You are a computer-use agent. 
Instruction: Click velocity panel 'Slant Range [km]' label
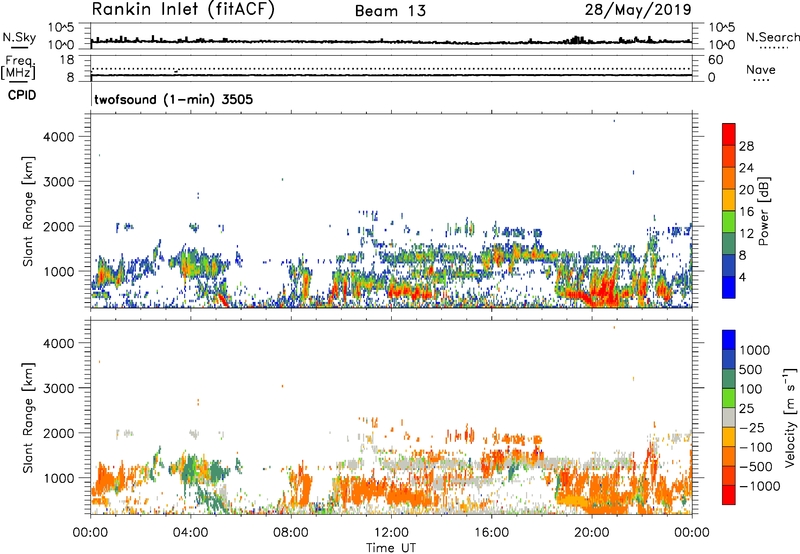(28, 418)
